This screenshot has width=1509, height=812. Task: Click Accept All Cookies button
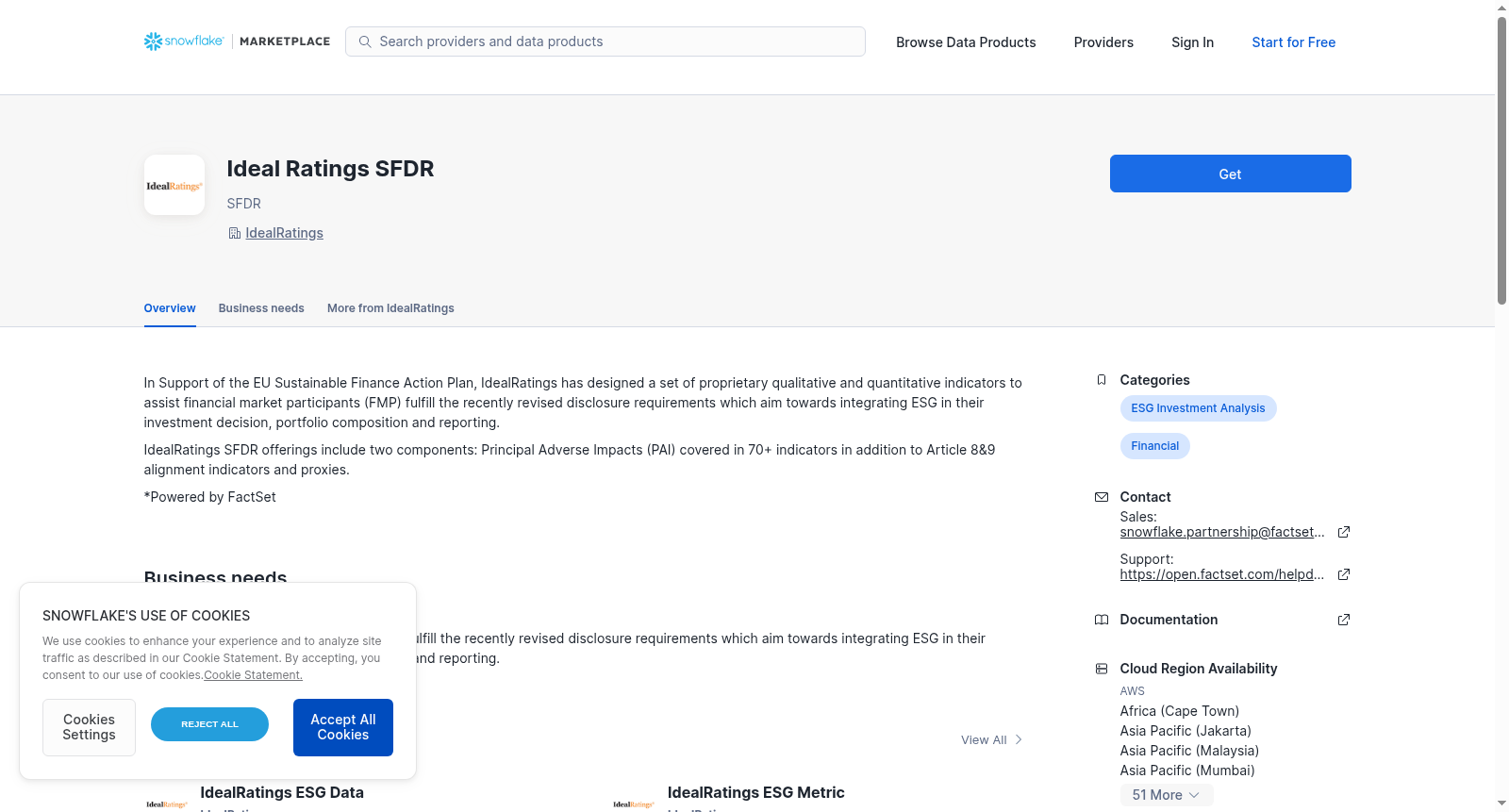(343, 727)
